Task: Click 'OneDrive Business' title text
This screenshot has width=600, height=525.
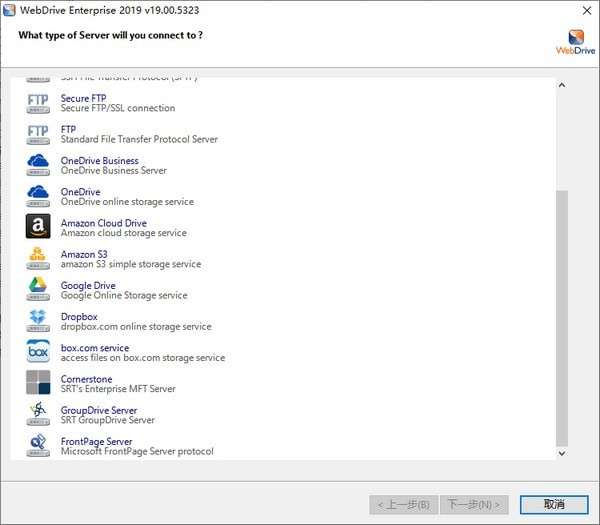Action: 99,161
